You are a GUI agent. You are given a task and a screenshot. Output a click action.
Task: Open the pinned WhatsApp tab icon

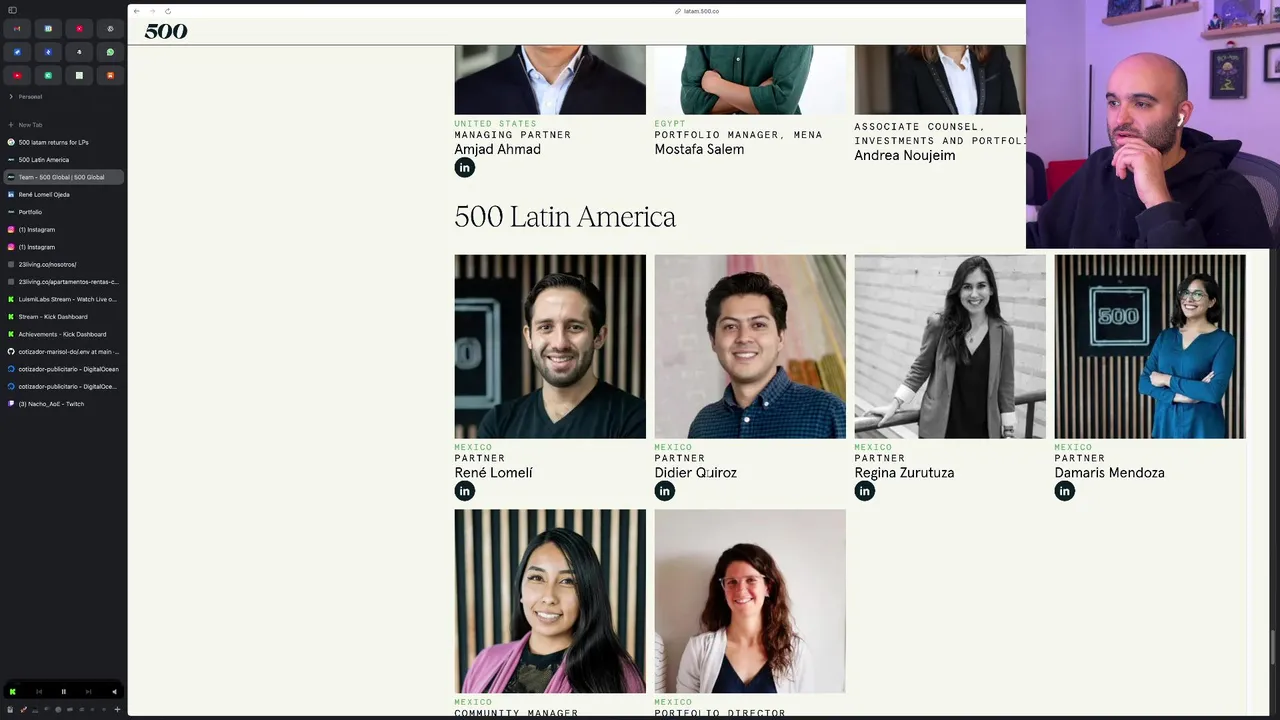click(110, 52)
